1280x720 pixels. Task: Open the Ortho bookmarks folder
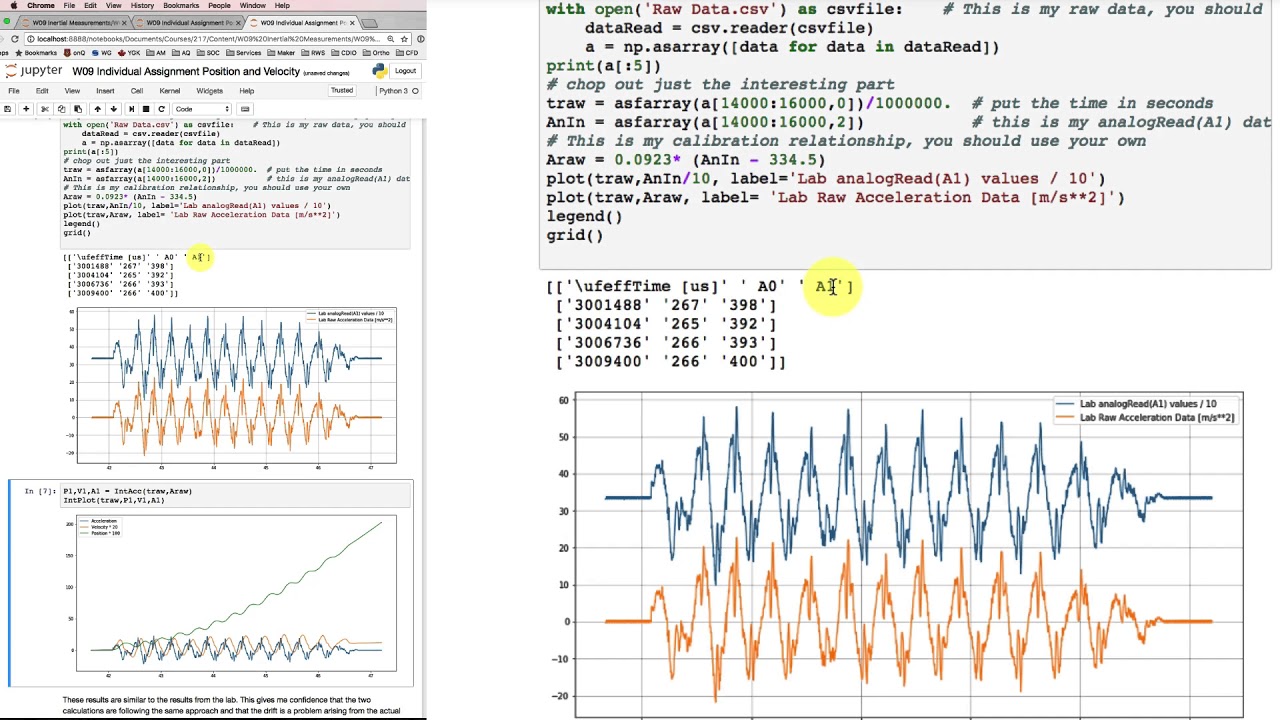point(376,53)
